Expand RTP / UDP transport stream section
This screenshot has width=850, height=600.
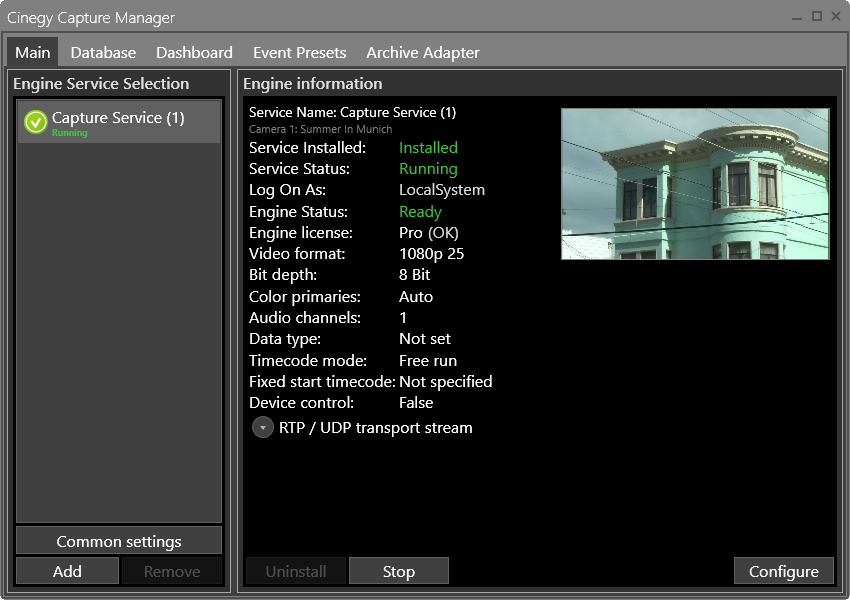(x=262, y=428)
